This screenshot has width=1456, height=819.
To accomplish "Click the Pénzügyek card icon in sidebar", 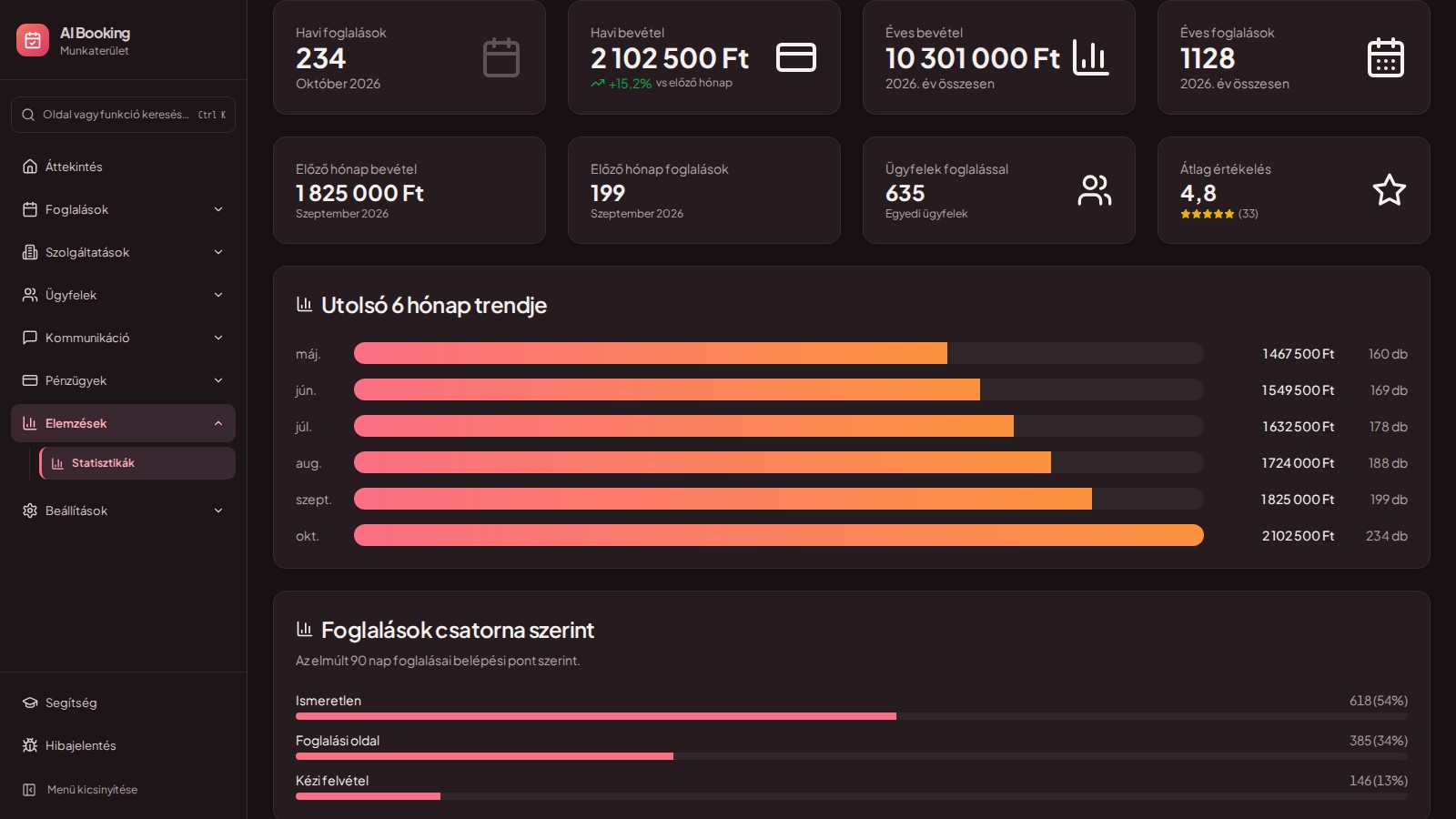I will (30, 380).
